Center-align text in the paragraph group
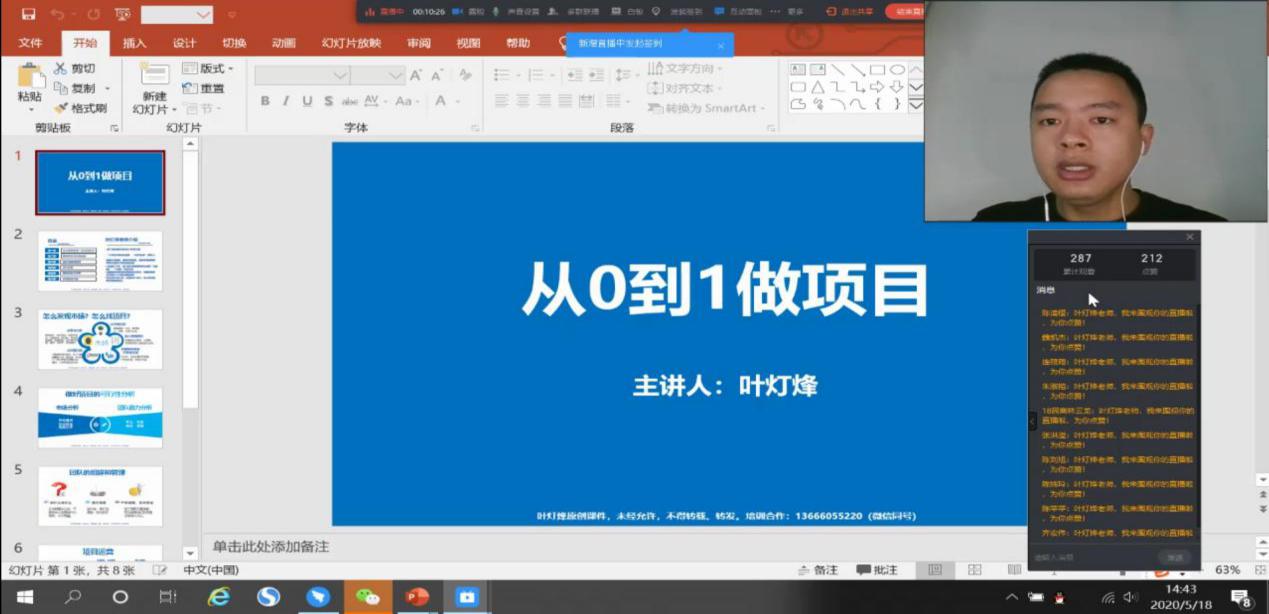 click(521, 101)
